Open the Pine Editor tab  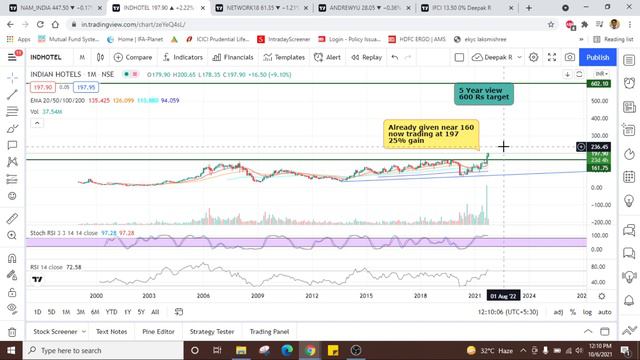point(158,332)
